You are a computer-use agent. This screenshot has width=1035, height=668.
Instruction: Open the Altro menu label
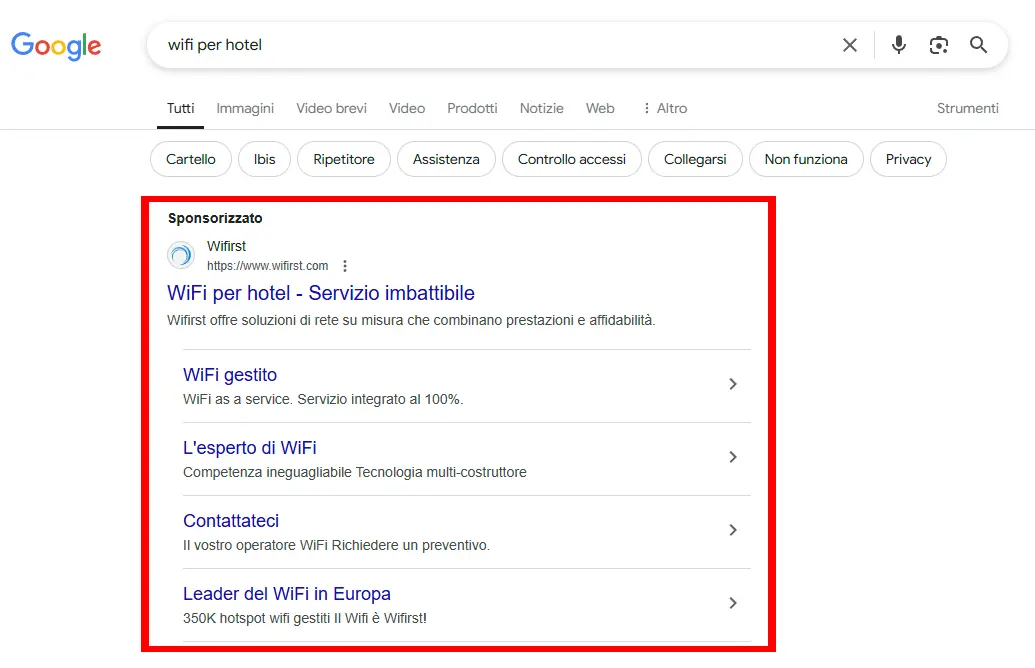671,108
